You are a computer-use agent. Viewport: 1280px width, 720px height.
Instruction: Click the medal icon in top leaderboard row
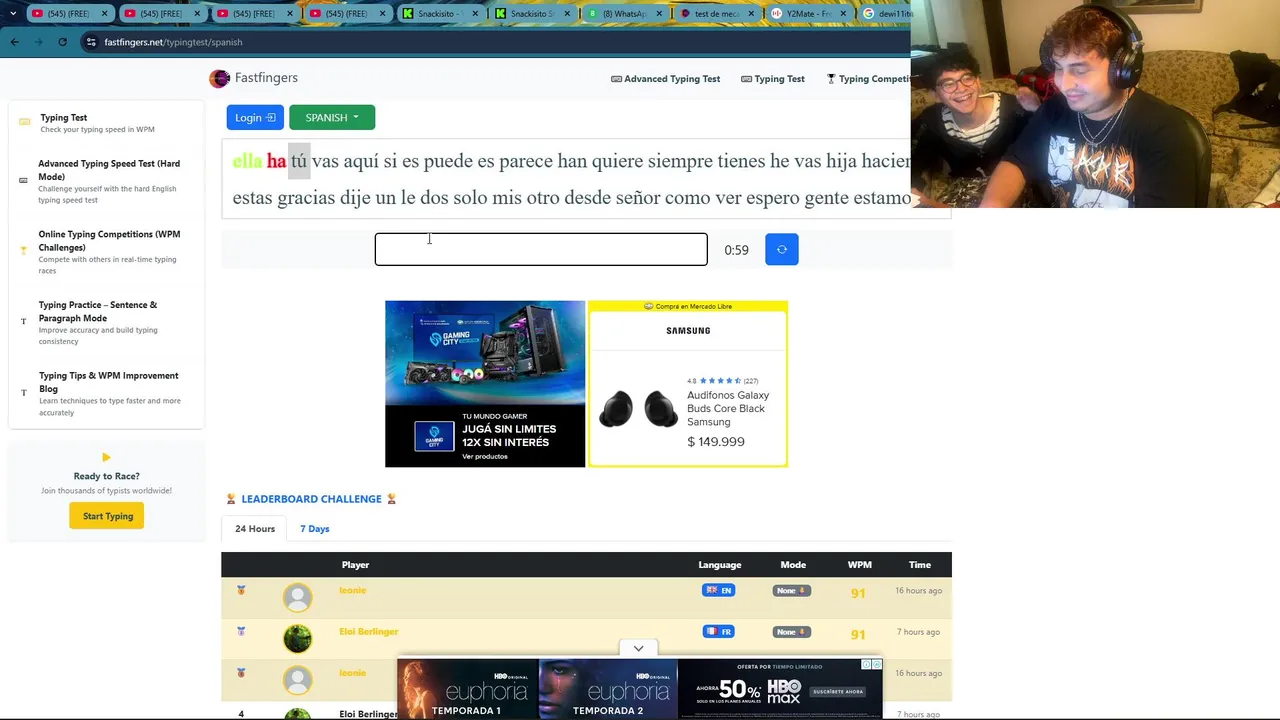(241, 590)
